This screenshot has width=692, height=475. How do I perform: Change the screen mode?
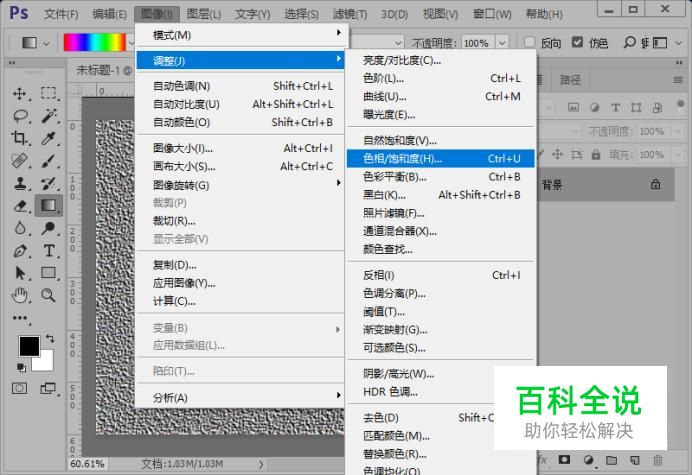pyautogui.click(x=48, y=388)
